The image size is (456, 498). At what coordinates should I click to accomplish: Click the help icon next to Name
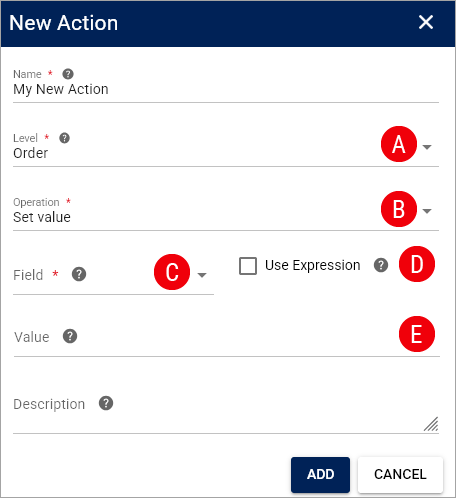pos(68,74)
